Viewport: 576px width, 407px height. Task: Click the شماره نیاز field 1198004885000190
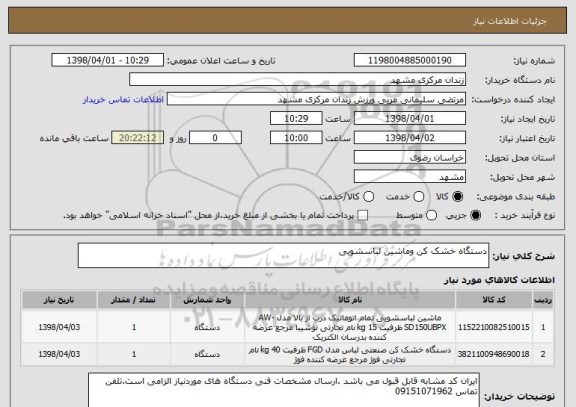(x=410, y=60)
